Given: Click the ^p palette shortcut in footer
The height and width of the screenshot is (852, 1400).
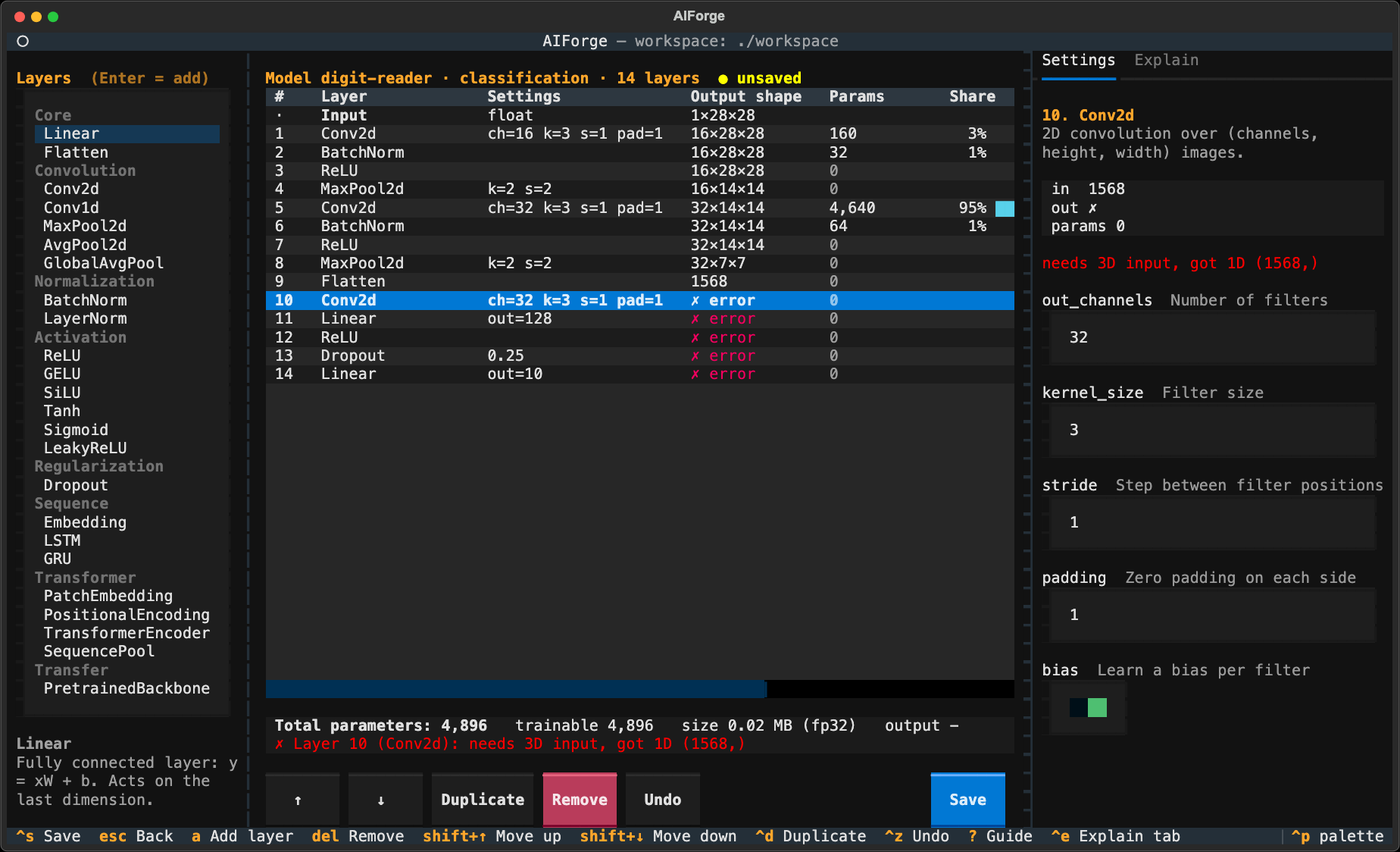Looking at the screenshot, I should click(x=1337, y=836).
